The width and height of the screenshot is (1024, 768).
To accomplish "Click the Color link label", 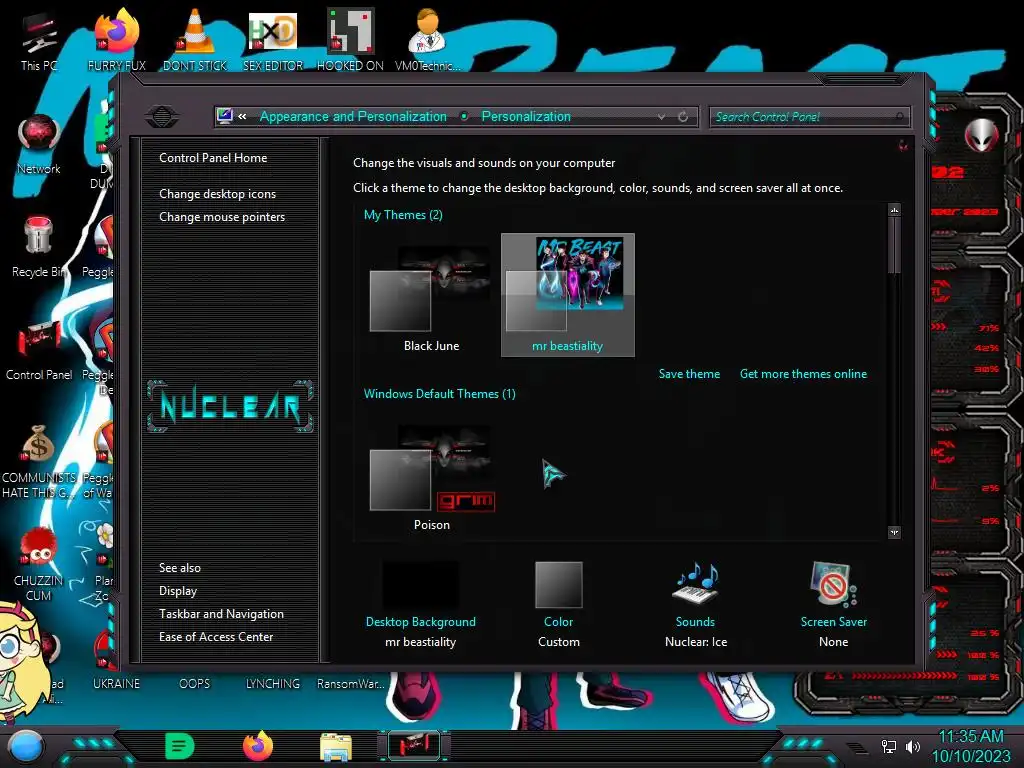I will [558, 622].
